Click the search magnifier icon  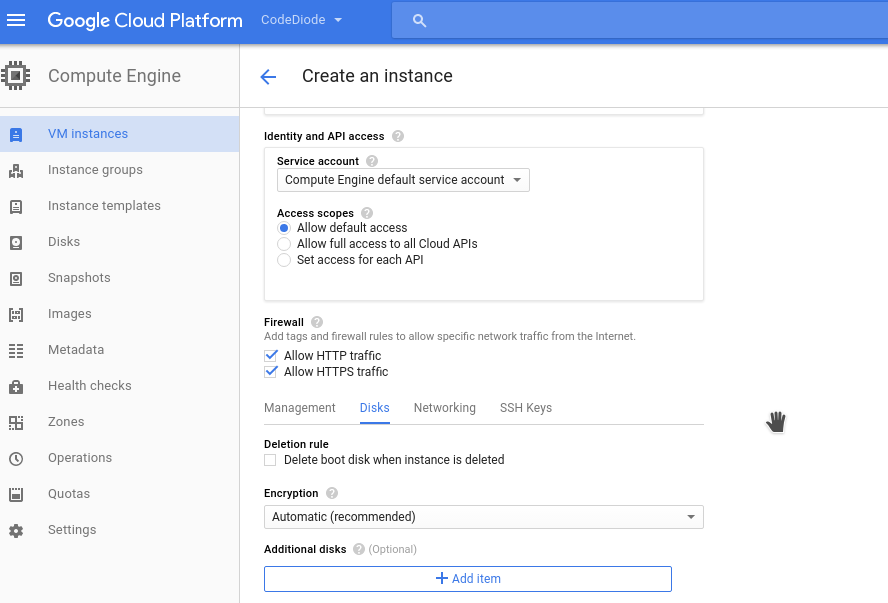click(419, 21)
